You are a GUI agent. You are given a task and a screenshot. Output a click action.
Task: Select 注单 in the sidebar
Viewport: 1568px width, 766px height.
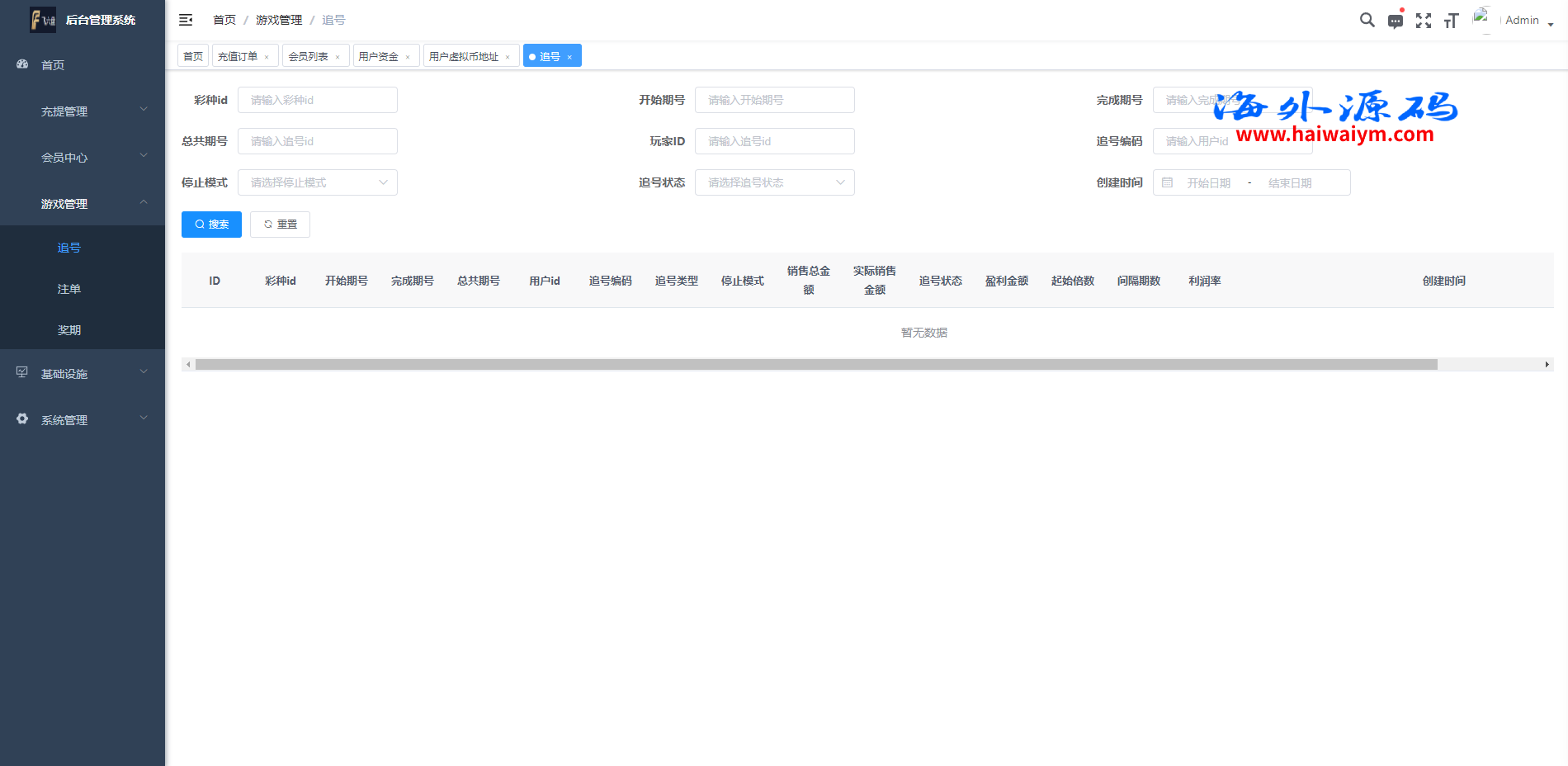(69, 289)
